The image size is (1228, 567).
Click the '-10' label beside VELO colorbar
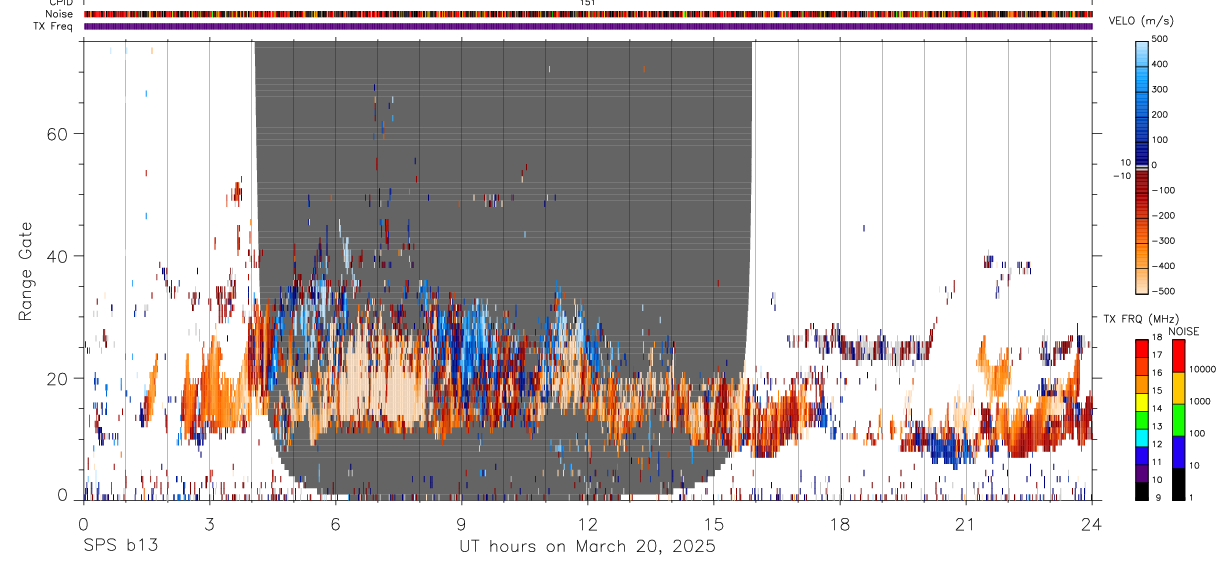click(x=1122, y=176)
